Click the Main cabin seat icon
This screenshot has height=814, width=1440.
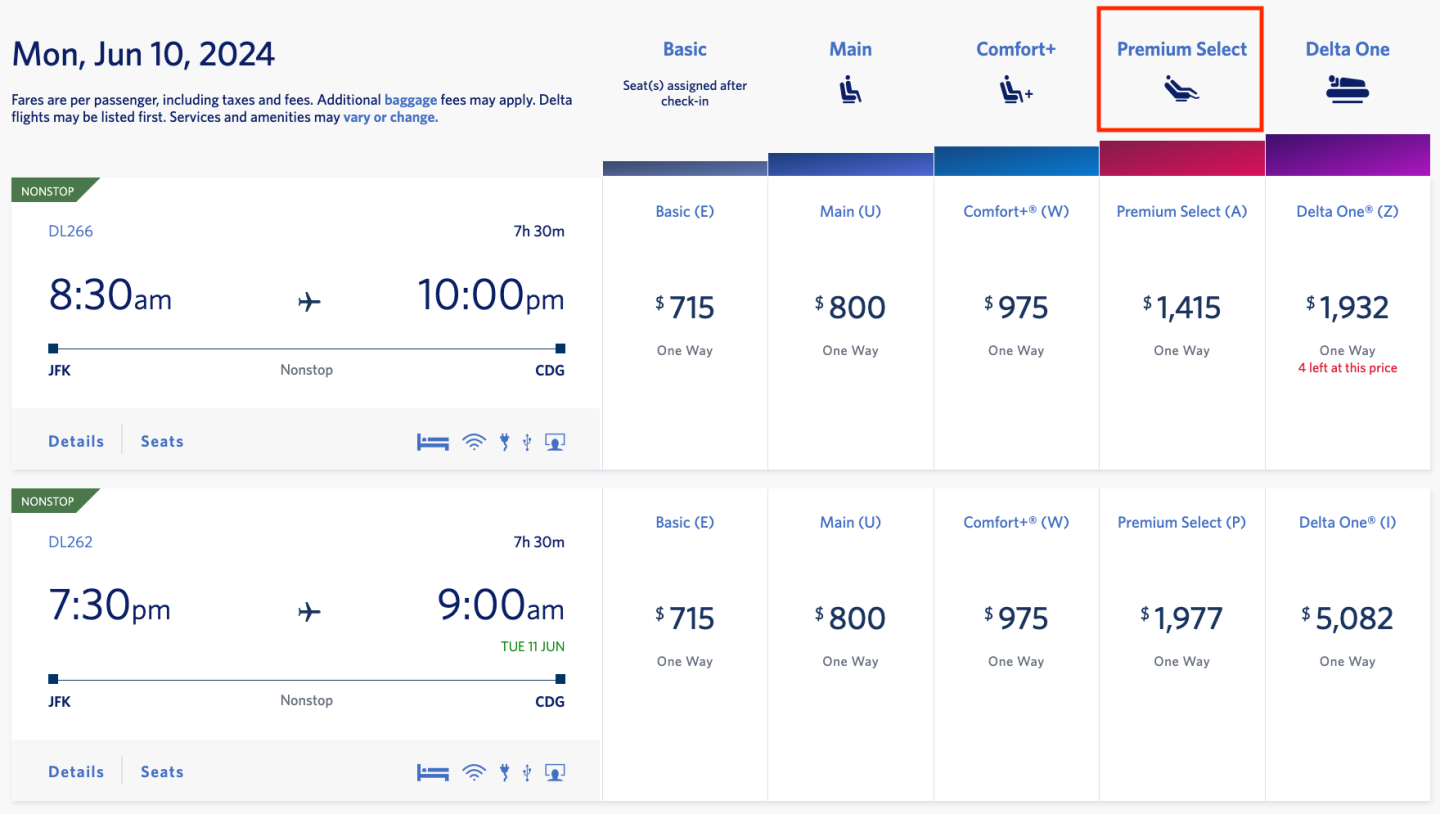pyautogui.click(x=850, y=91)
